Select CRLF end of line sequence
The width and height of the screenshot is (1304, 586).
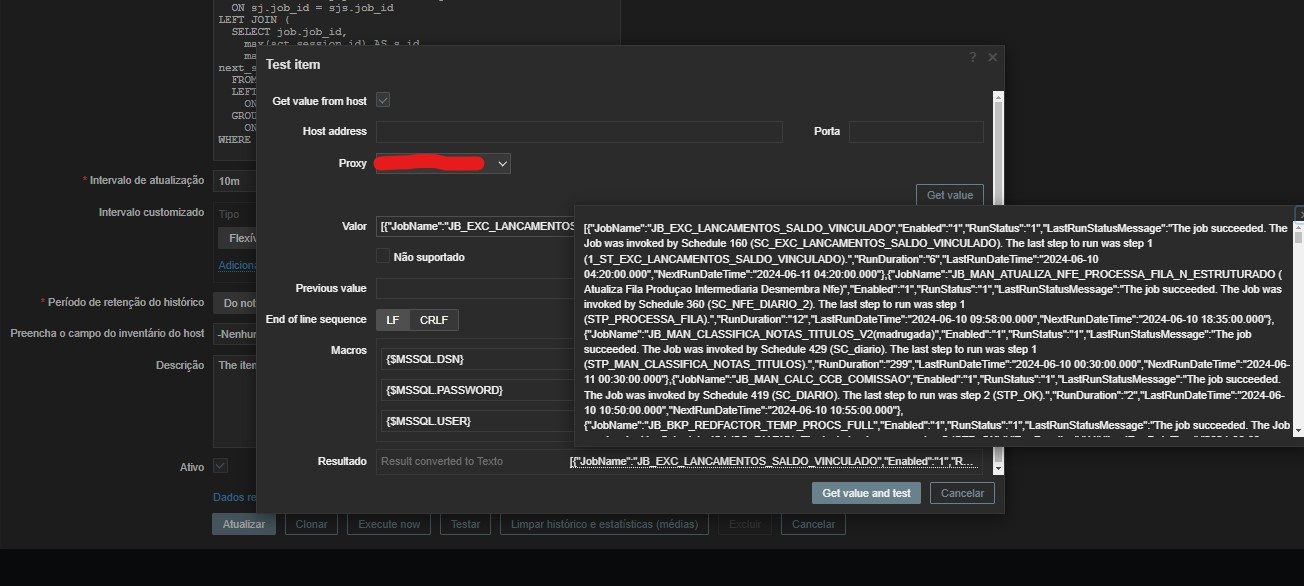[434, 320]
